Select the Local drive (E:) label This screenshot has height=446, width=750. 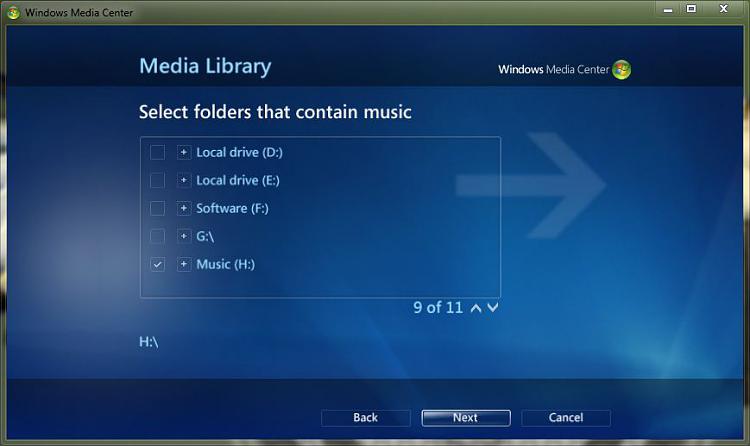coord(238,180)
